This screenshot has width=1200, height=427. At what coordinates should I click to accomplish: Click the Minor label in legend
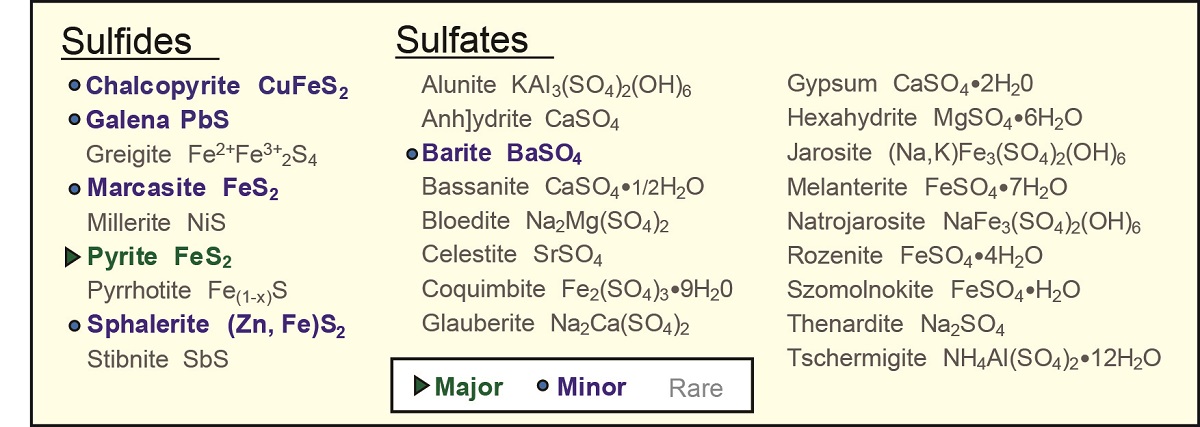coord(591,387)
